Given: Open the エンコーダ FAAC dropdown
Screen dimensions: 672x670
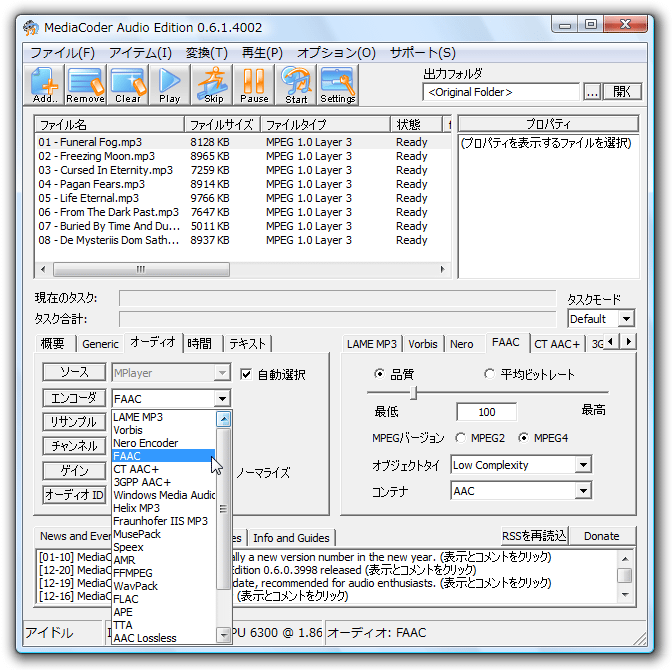Looking at the screenshot, I should click(x=171, y=399).
